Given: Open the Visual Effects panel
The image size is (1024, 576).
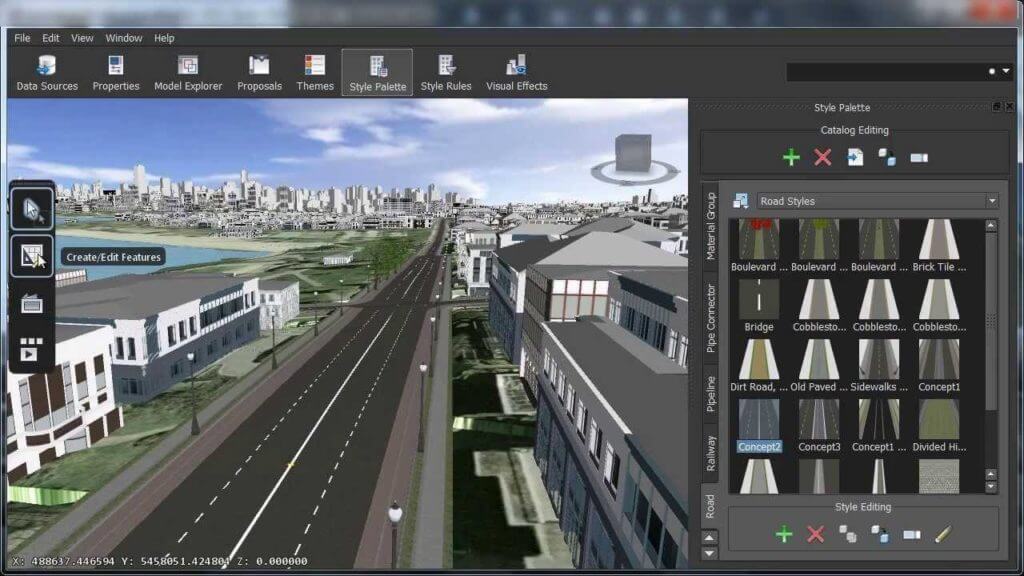Looking at the screenshot, I should click(x=515, y=70).
